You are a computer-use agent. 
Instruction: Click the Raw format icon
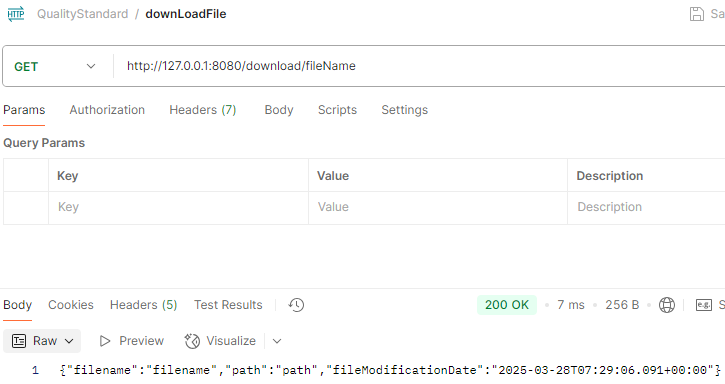pyautogui.click(x=19, y=341)
